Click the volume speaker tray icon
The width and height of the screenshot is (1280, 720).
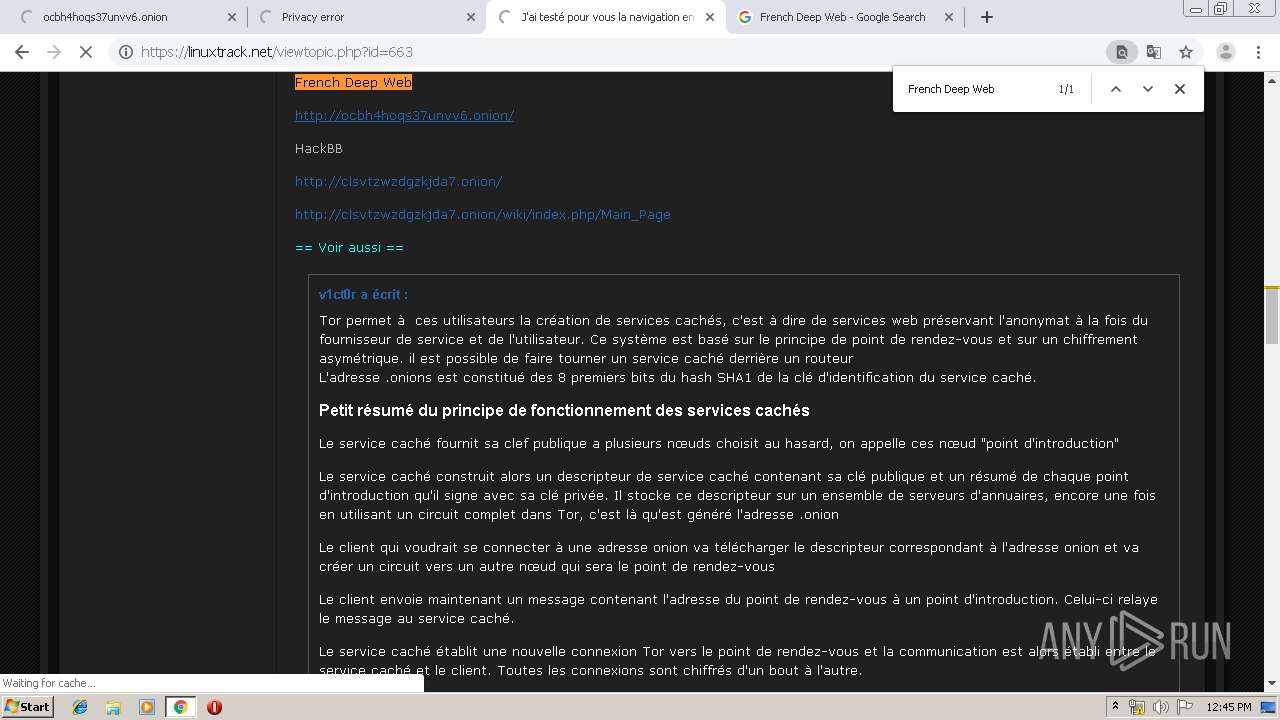point(1161,707)
